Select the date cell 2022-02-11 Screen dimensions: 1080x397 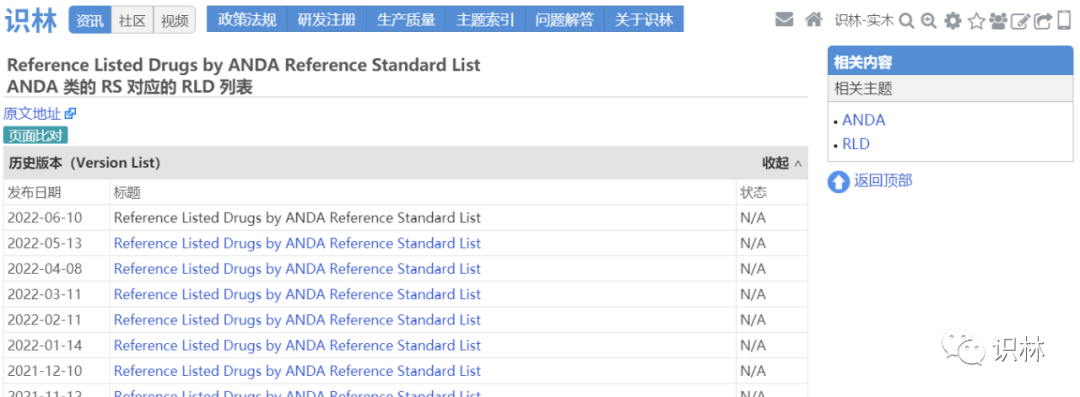[44, 320]
